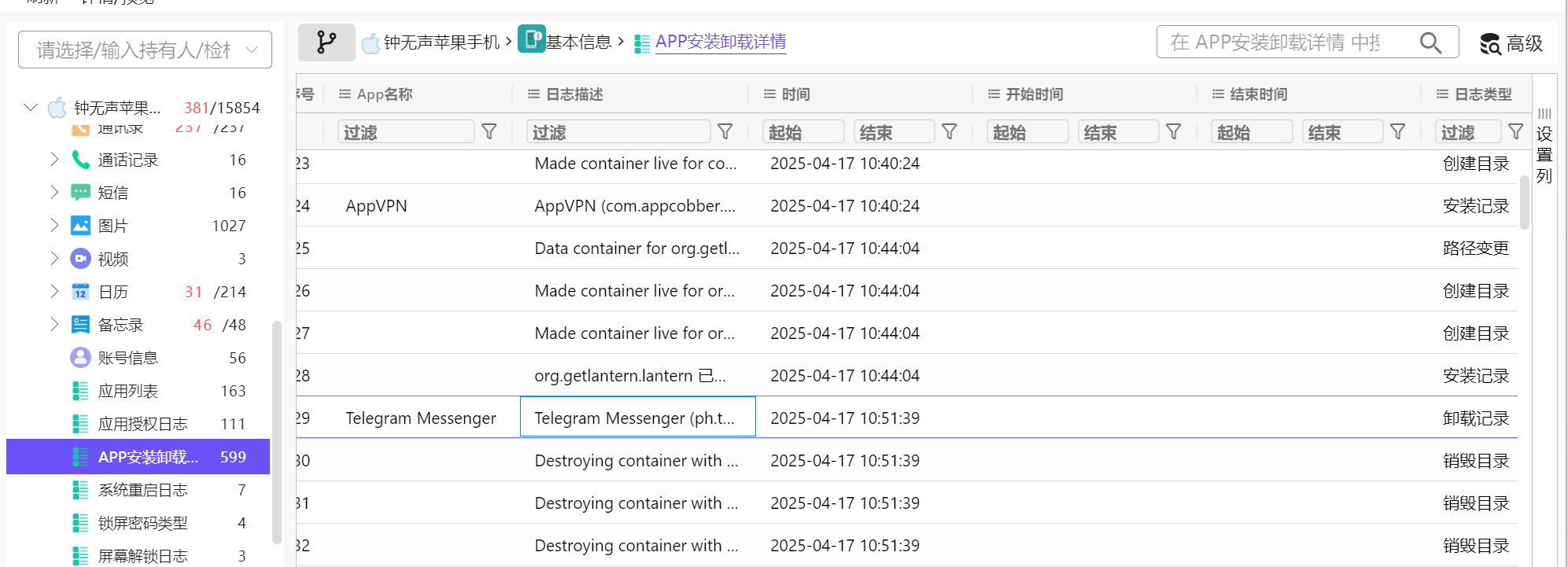Click filter funnel icon for 结束时间 column

[1398, 132]
